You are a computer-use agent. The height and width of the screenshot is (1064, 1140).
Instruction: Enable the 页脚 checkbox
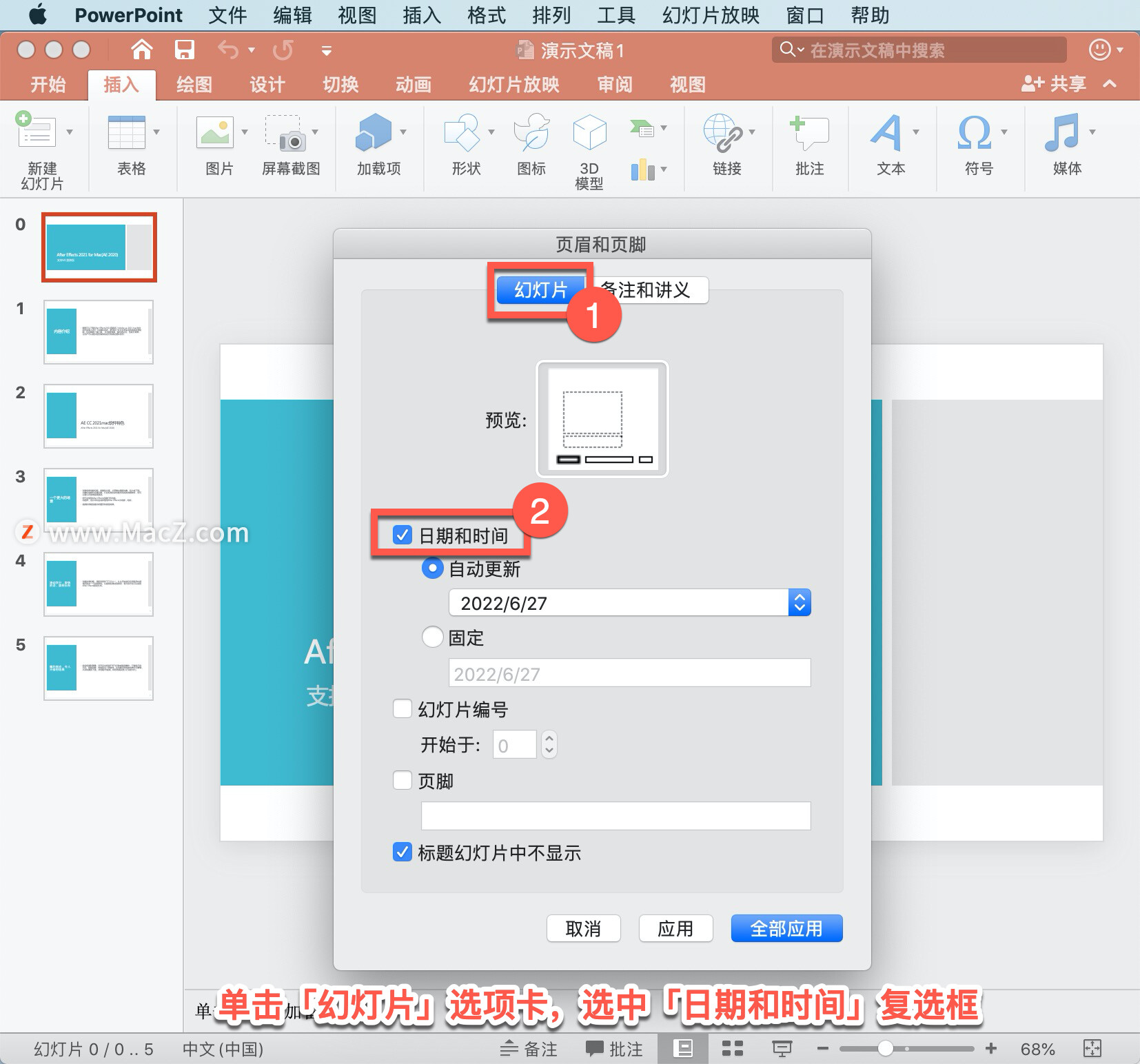pos(403,780)
